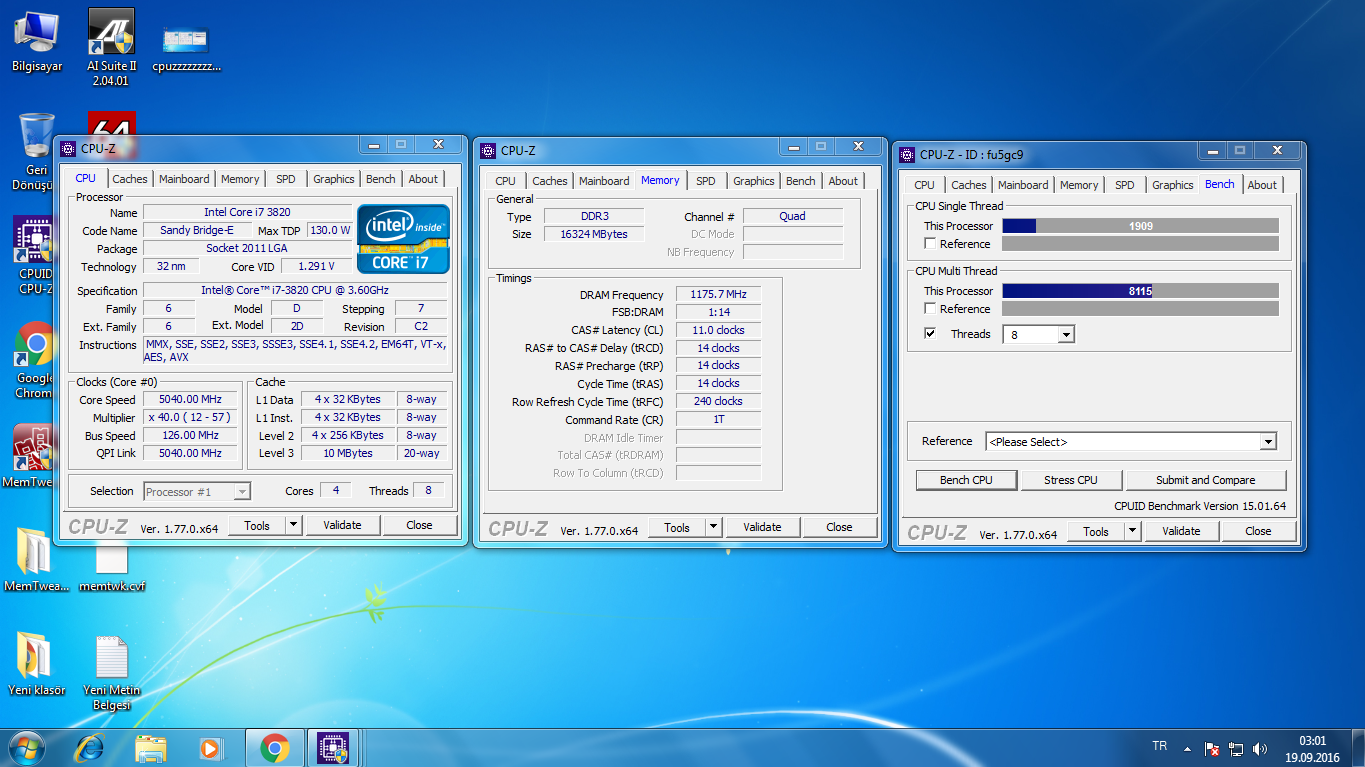This screenshot has width=1365, height=767.
Task: Open Windows Explorer from the taskbar
Action: click(151, 748)
